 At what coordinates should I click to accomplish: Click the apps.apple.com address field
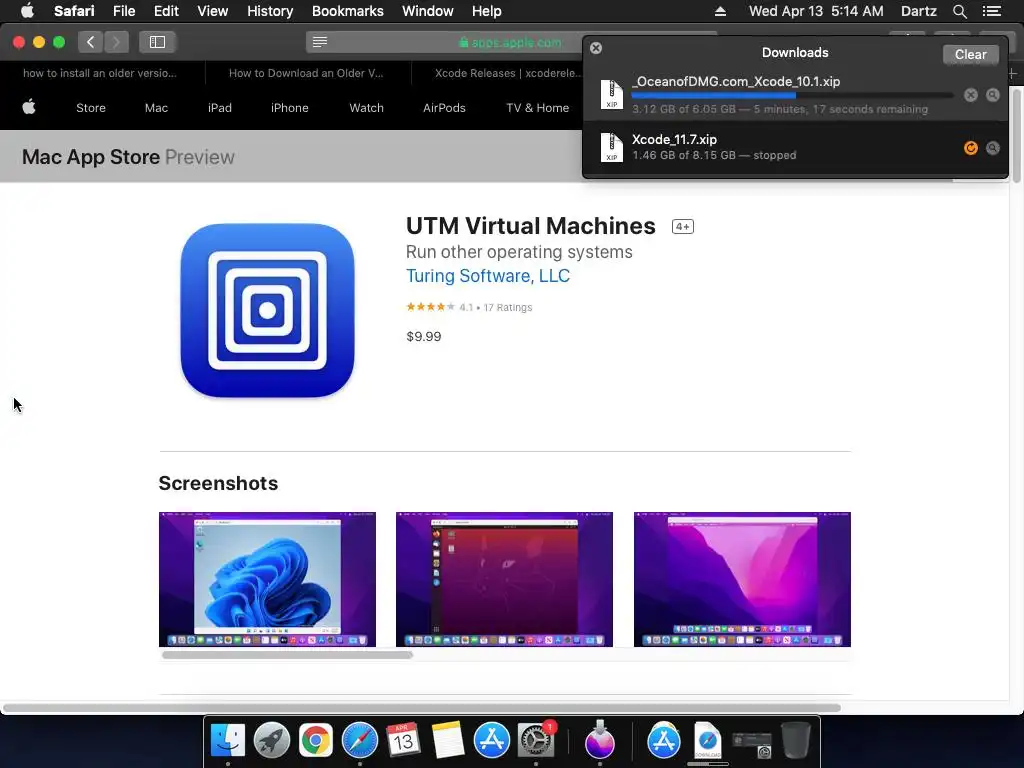(511, 42)
